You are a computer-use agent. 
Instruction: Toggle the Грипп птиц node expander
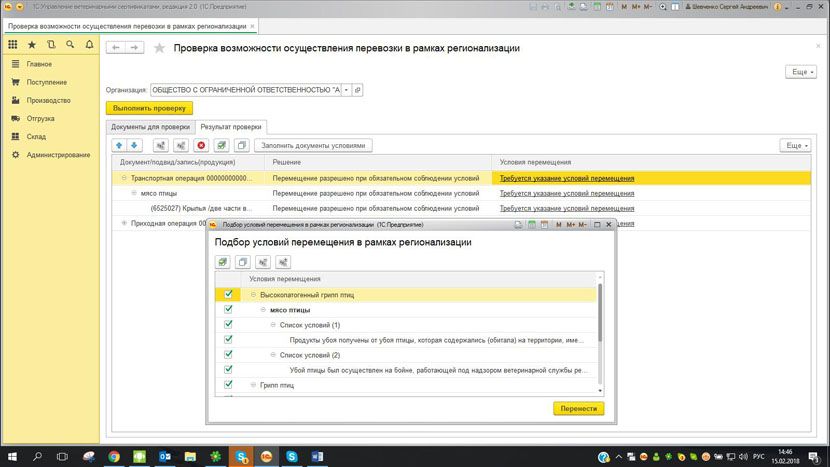pos(253,385)
